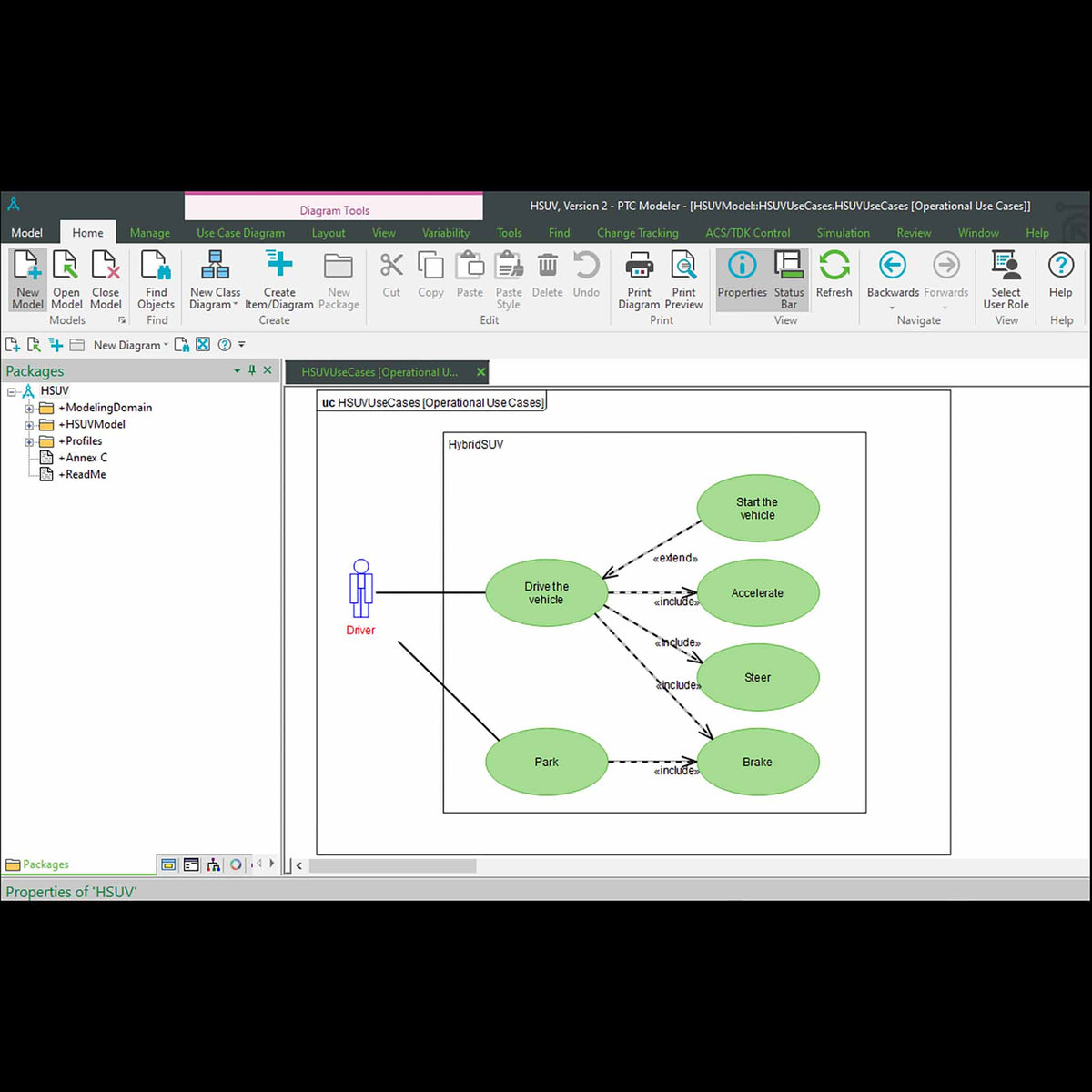
Task: Switch to the Use Case Diagram tab
Action: point(240,233)
